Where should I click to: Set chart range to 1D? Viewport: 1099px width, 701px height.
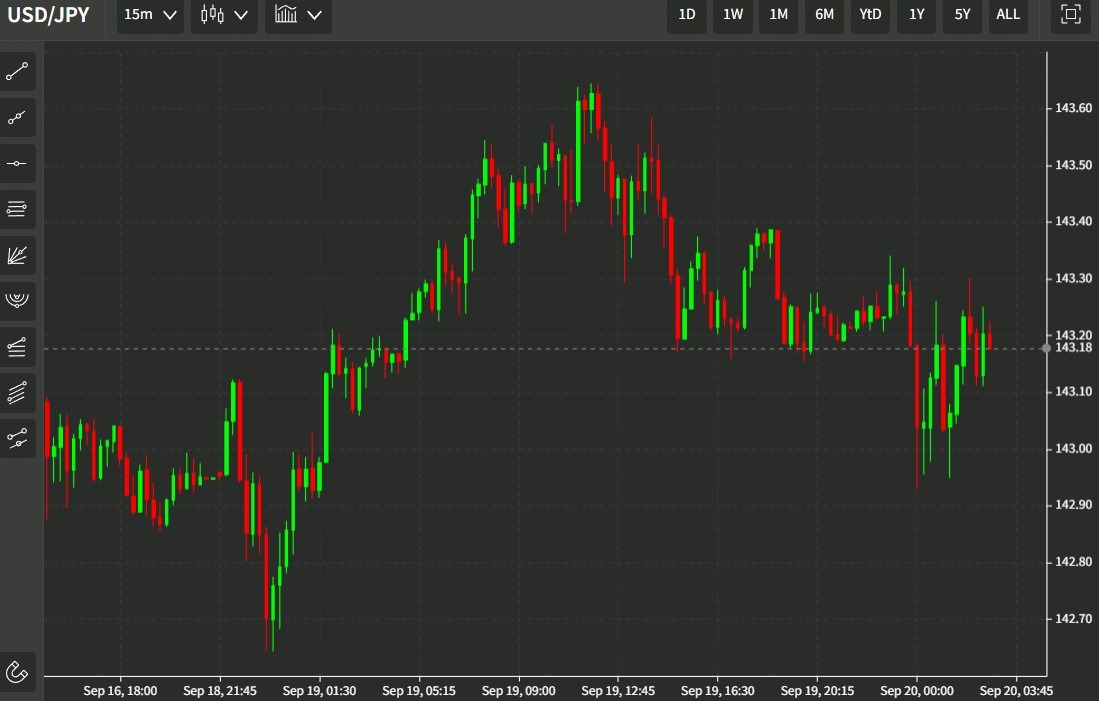[x=687, y=15]
